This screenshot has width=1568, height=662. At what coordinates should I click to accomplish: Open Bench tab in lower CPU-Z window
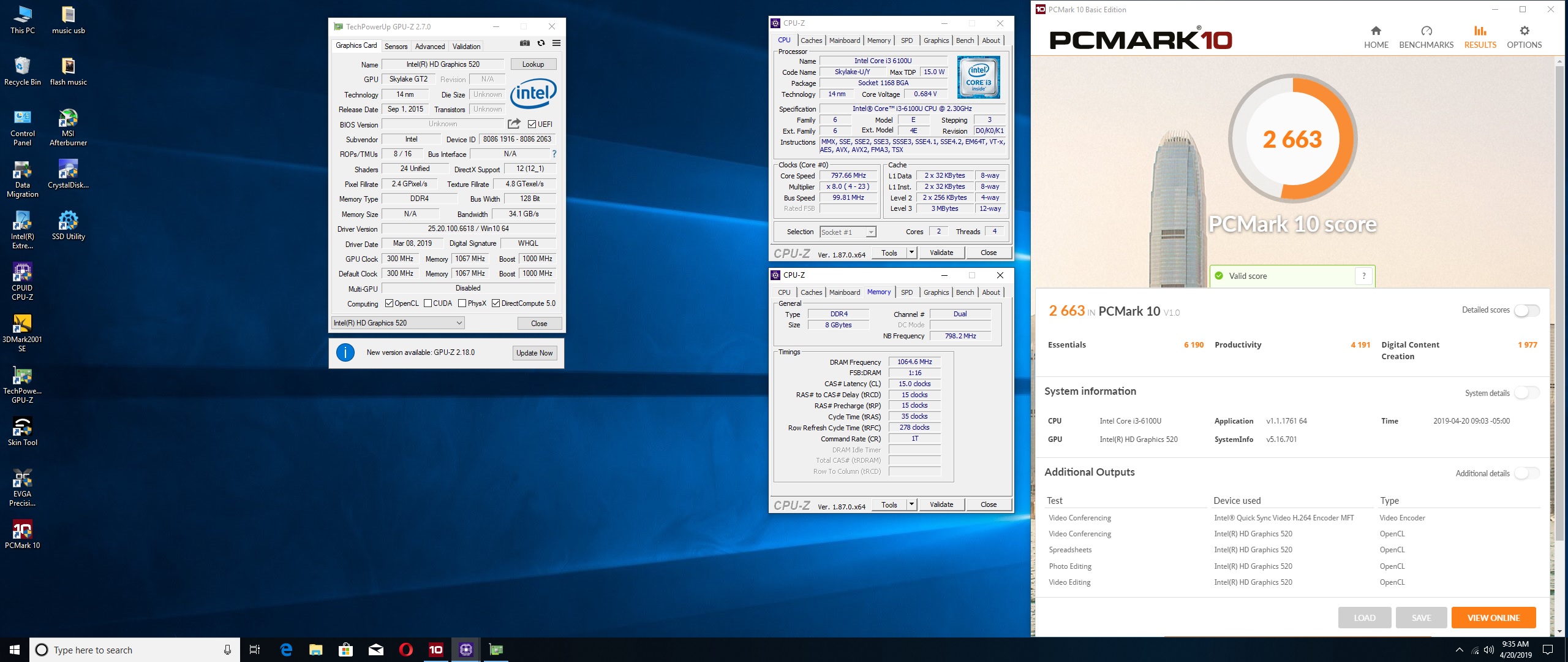965,292
